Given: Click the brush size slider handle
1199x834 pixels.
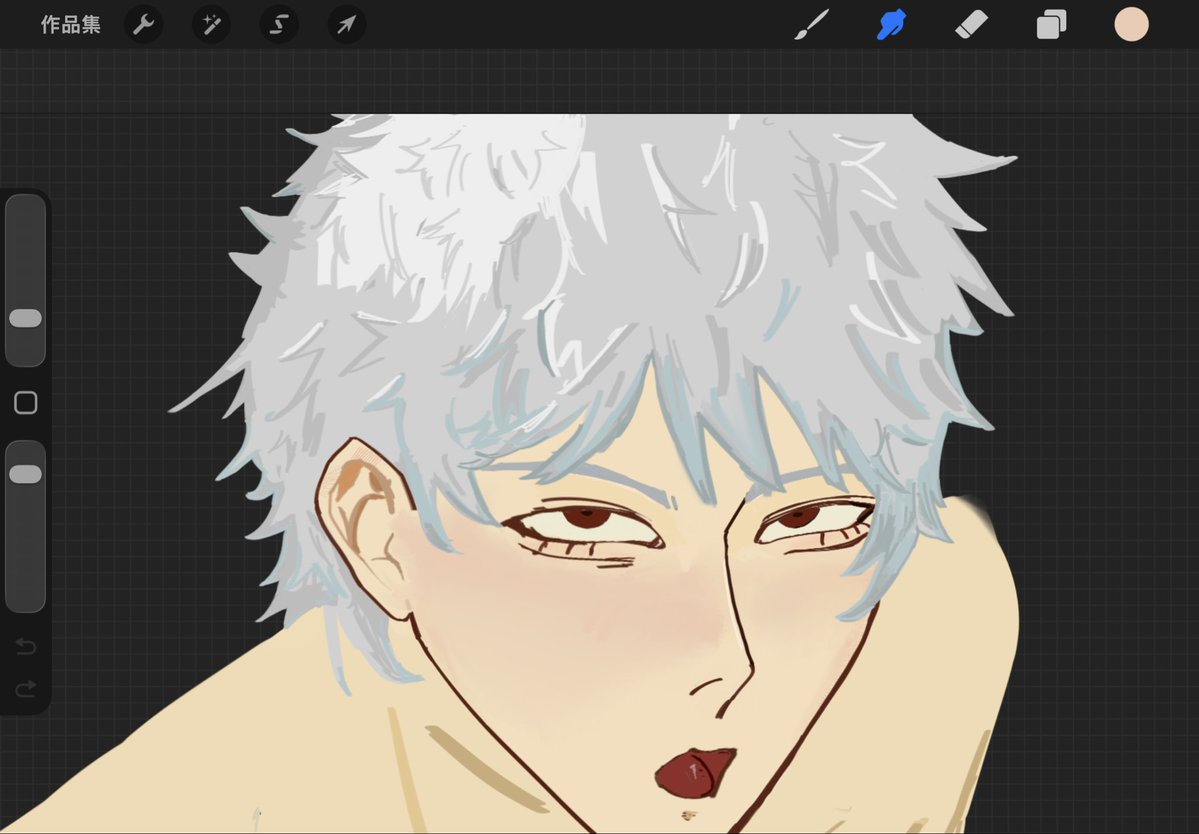Looking at the screenshot, I should click(x=25, y=319).
